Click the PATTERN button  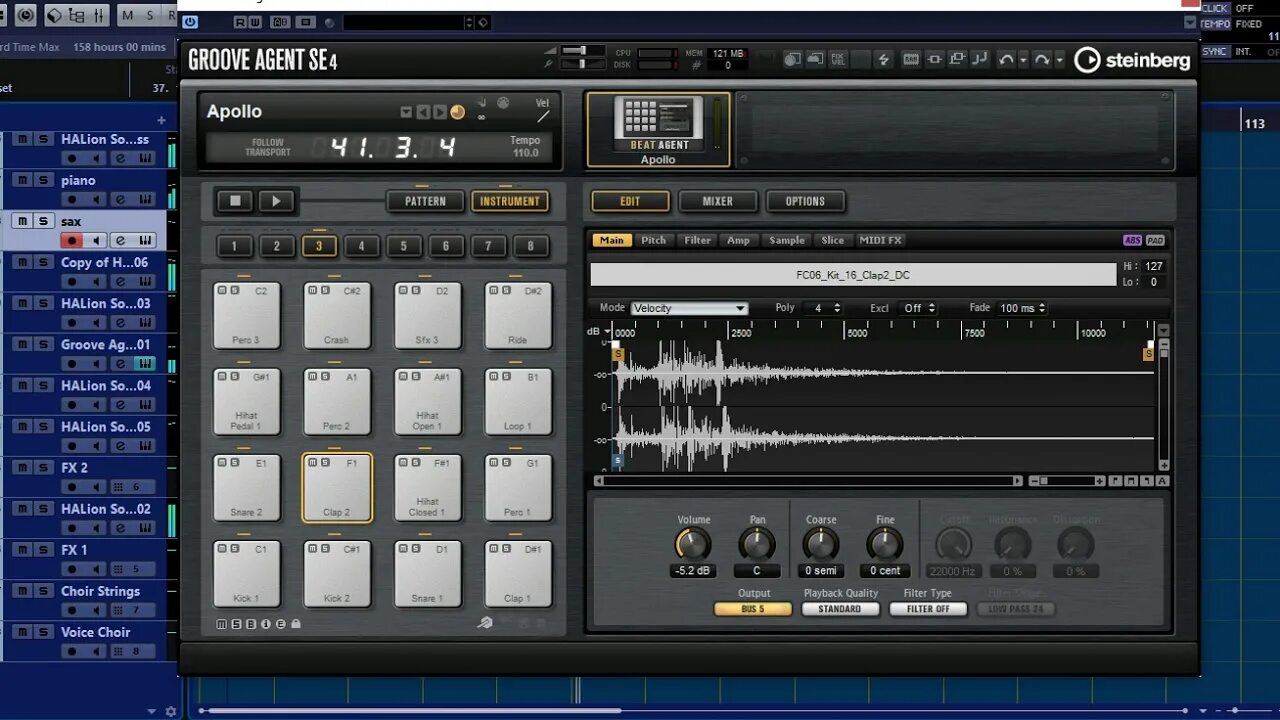(x=425, y=201)
